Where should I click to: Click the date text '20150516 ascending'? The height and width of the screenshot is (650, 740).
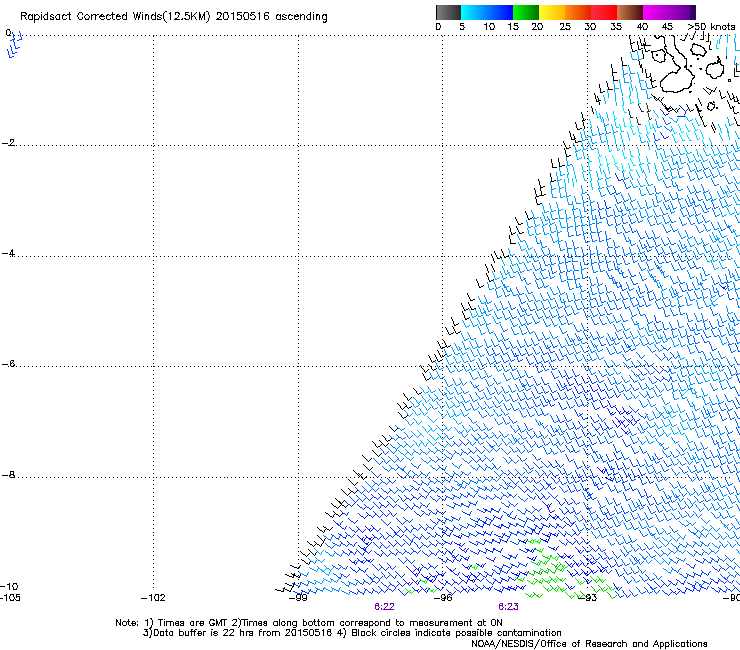coord(271,17)
